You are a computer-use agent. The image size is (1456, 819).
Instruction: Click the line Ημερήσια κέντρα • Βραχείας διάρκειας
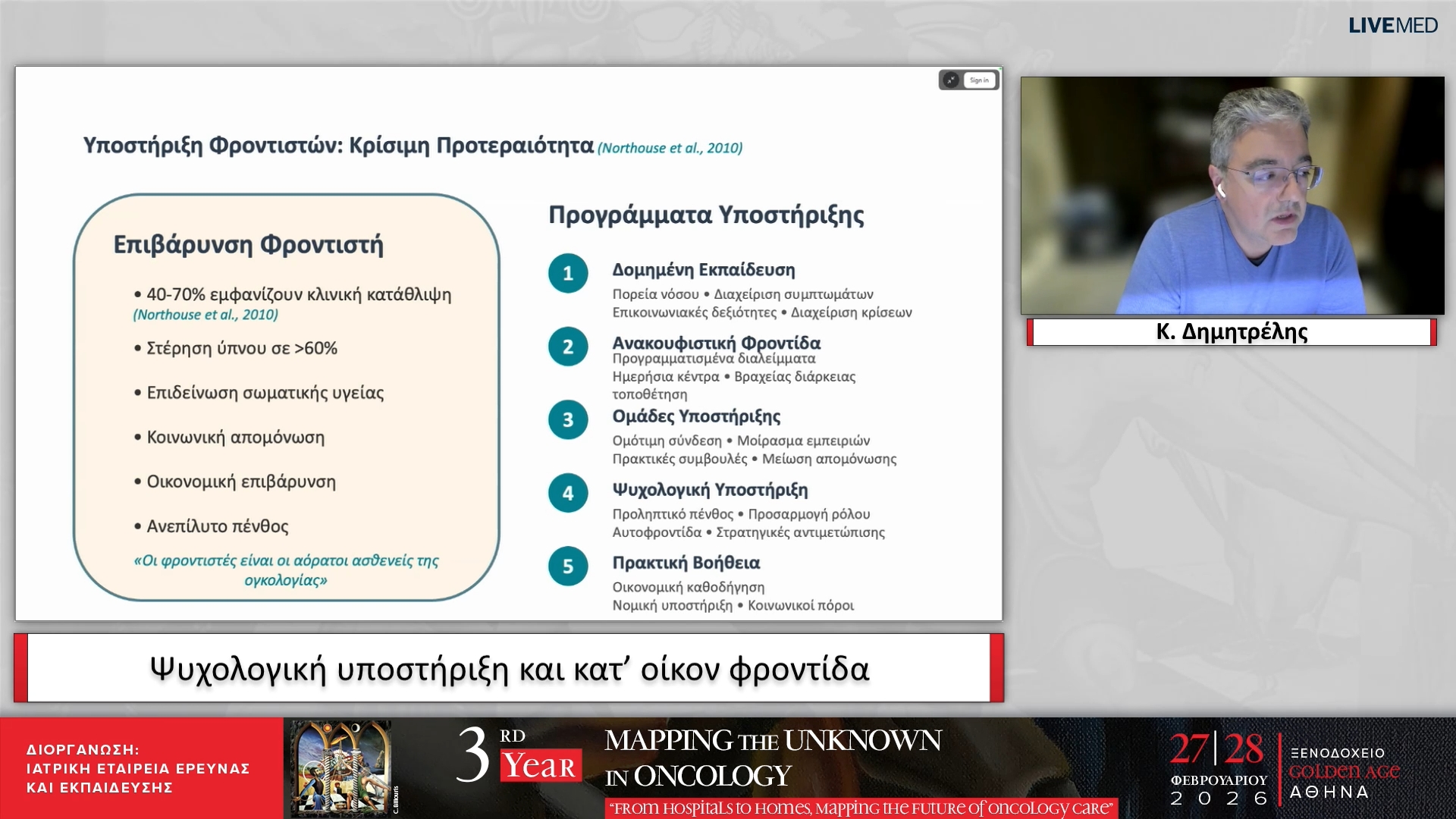click(x=734, y=377)
